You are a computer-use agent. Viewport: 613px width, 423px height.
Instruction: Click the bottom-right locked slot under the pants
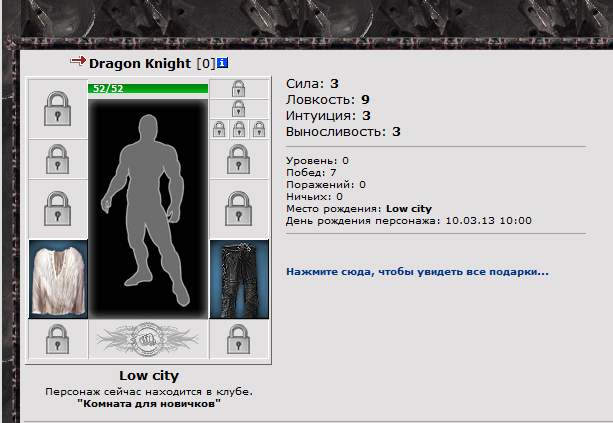pyautogui.click(x=239, y=339)
